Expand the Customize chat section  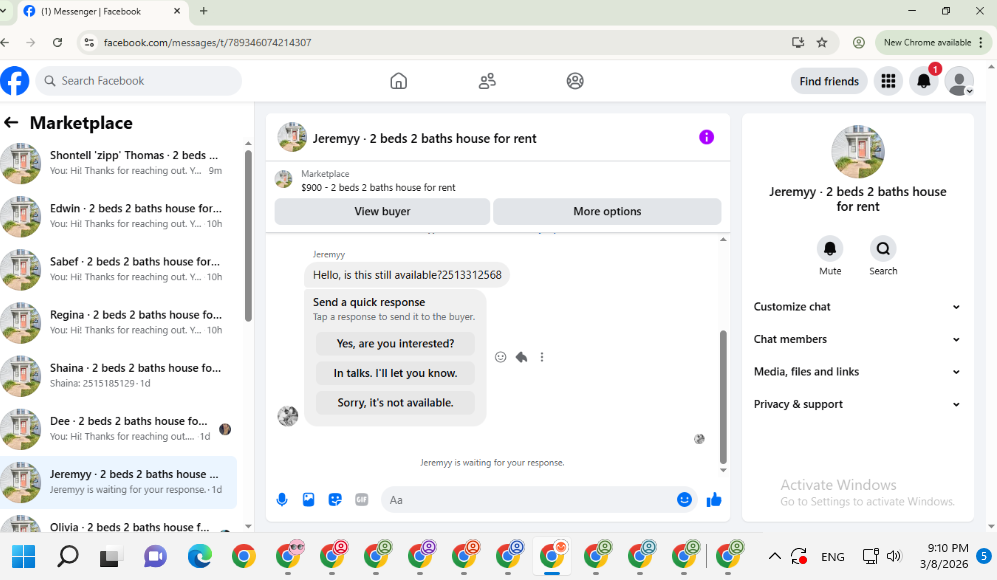(x=856, y=307)
